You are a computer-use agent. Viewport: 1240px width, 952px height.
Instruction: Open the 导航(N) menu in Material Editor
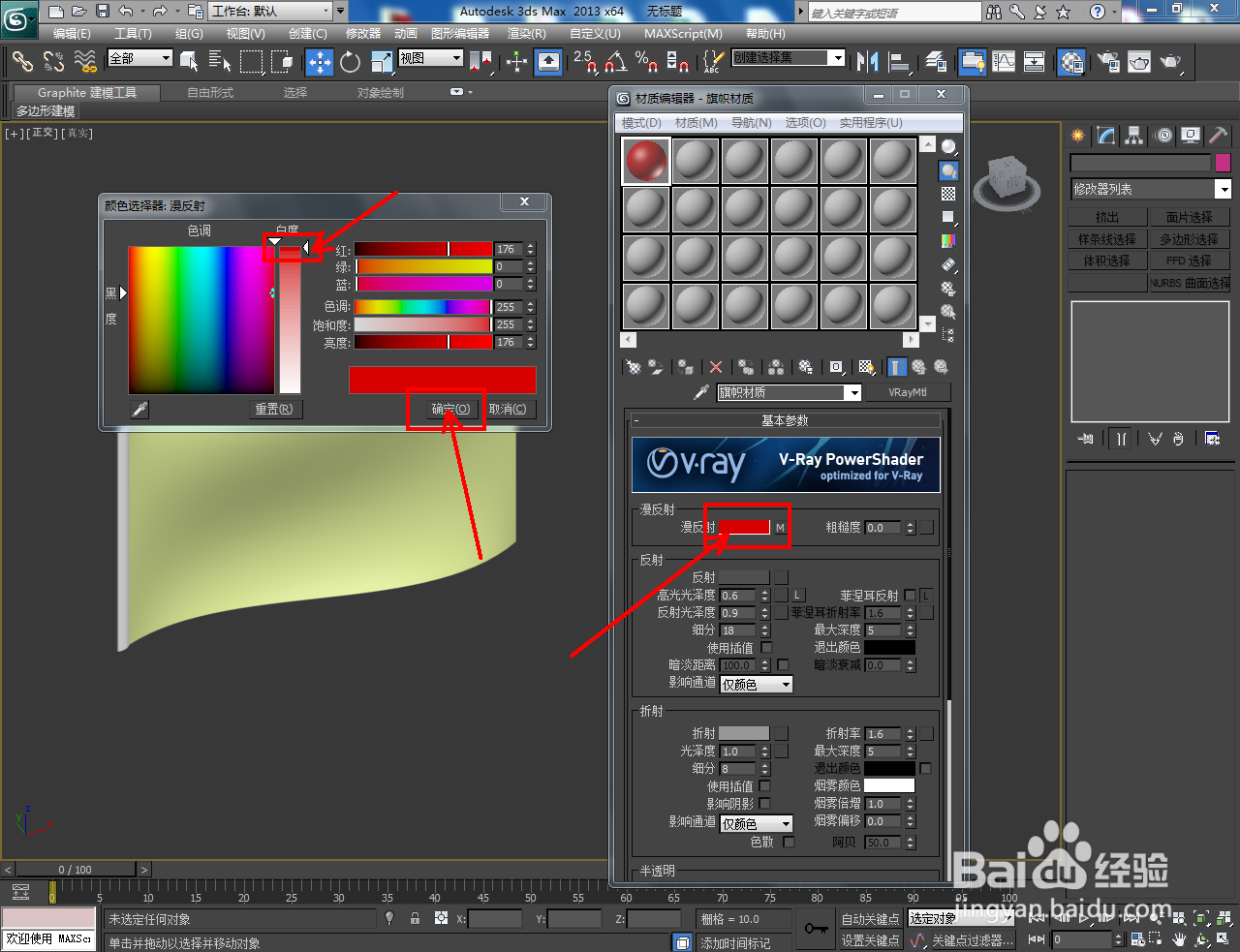(752, 123)
